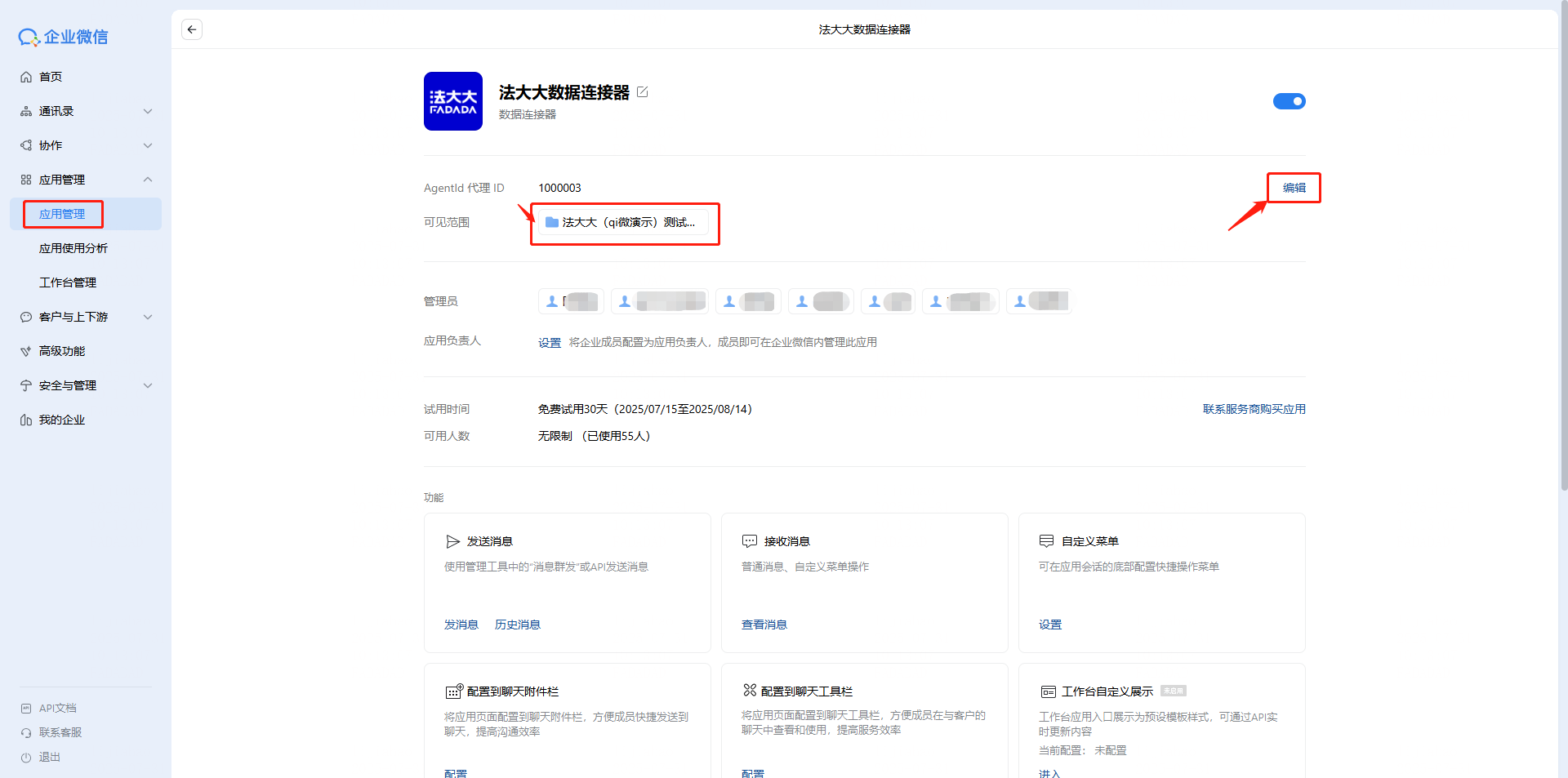The width and height of the screenshot is (1568, 778).
Task: Click 联系服务商购买应用 link
Action: 1254,409
